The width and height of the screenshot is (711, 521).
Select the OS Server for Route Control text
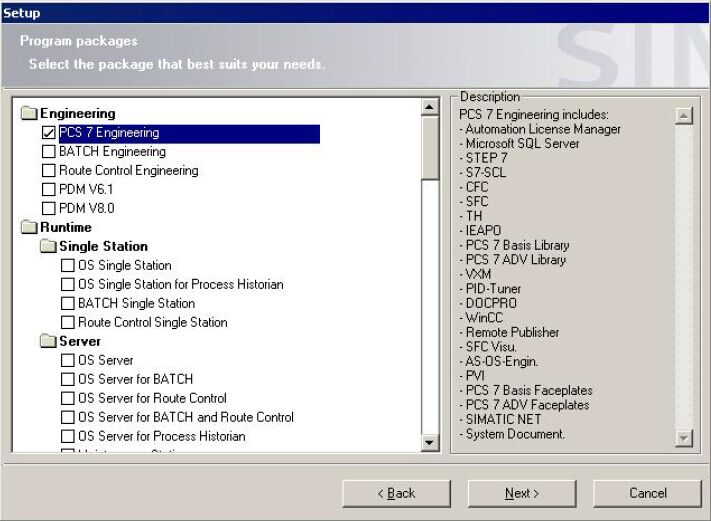click(152, 398)
